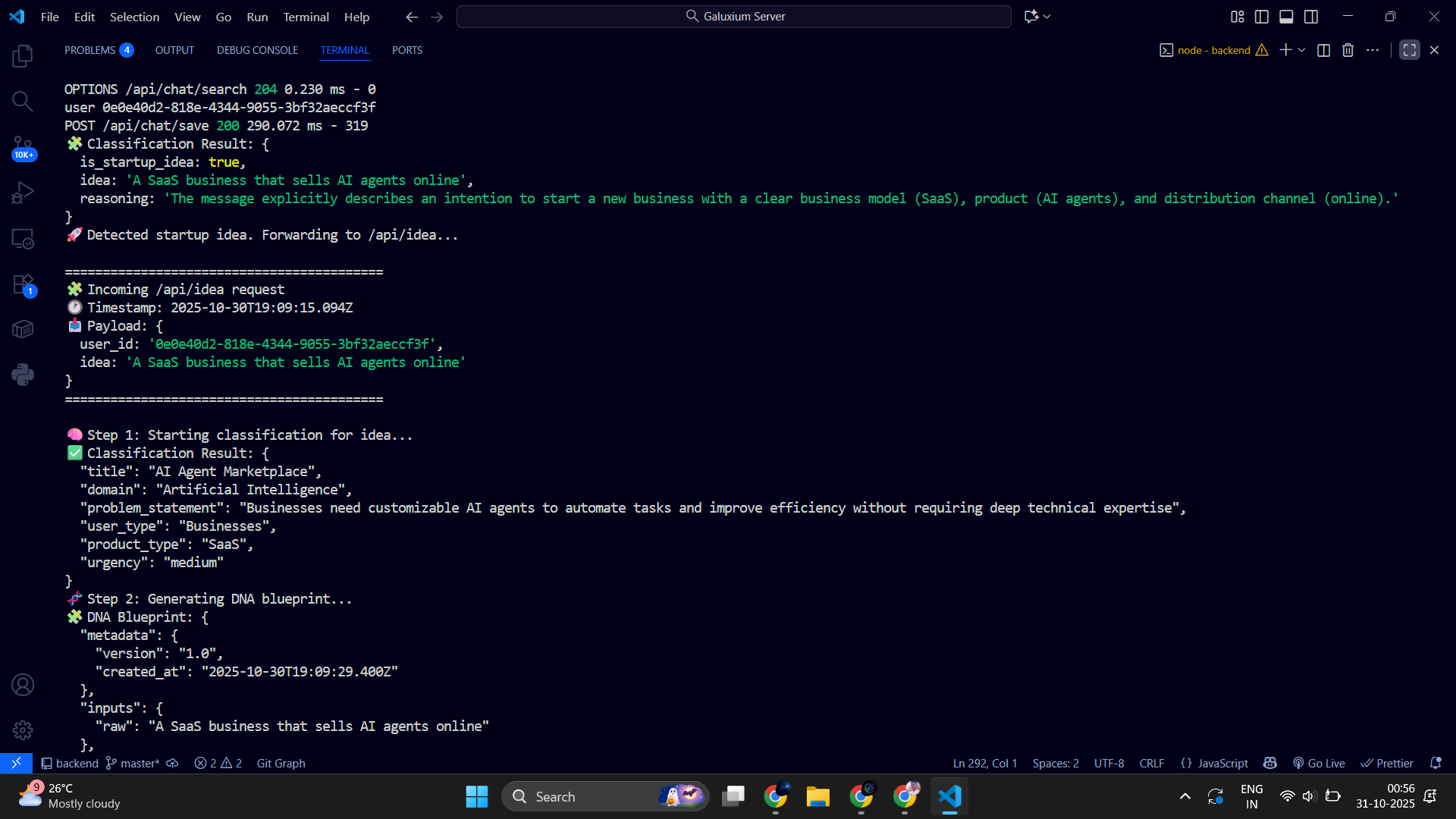Open the Explorer view in activity bar
This screenshot has height=819, width=1456.
(x=23, y=55)
